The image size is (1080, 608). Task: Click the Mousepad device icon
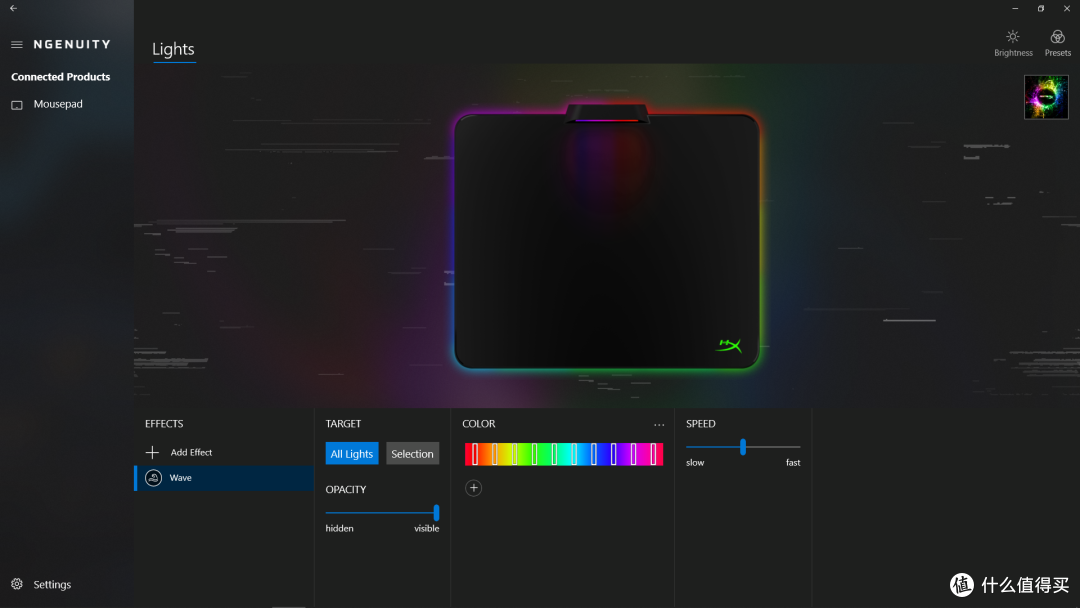click(17, 105)
